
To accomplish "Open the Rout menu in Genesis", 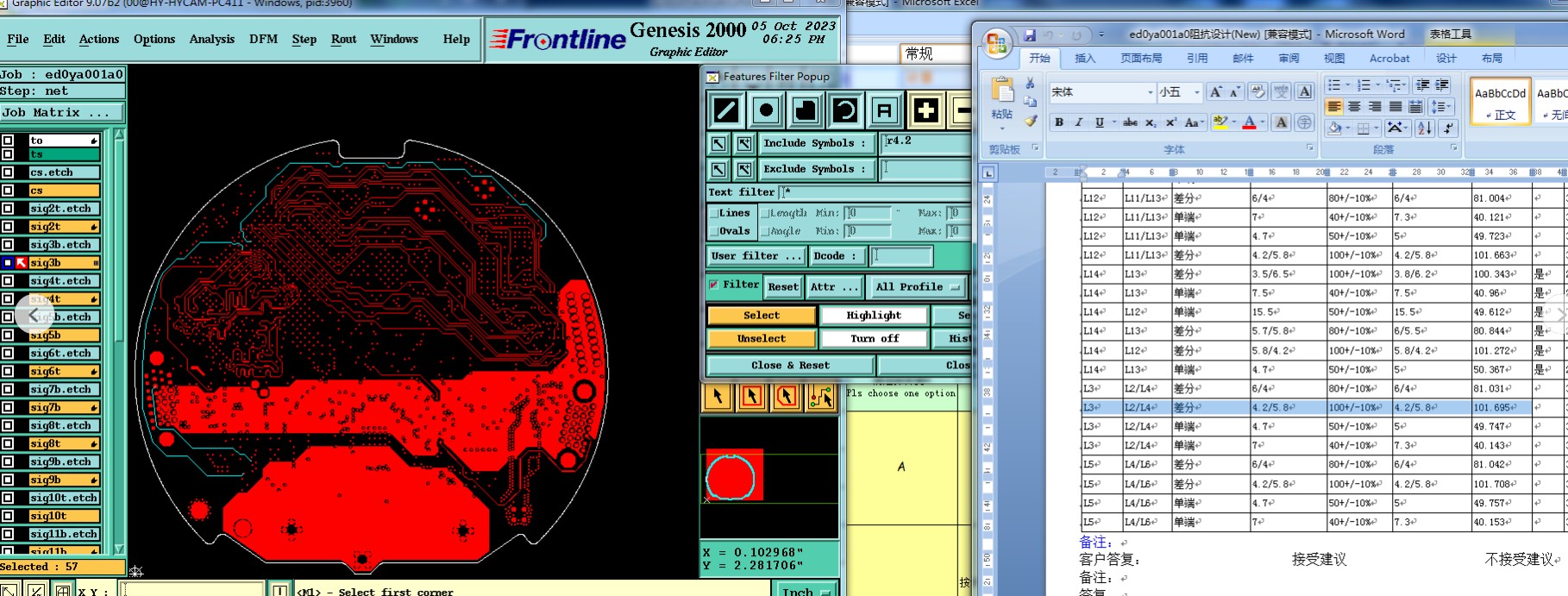I will point(343,39).
